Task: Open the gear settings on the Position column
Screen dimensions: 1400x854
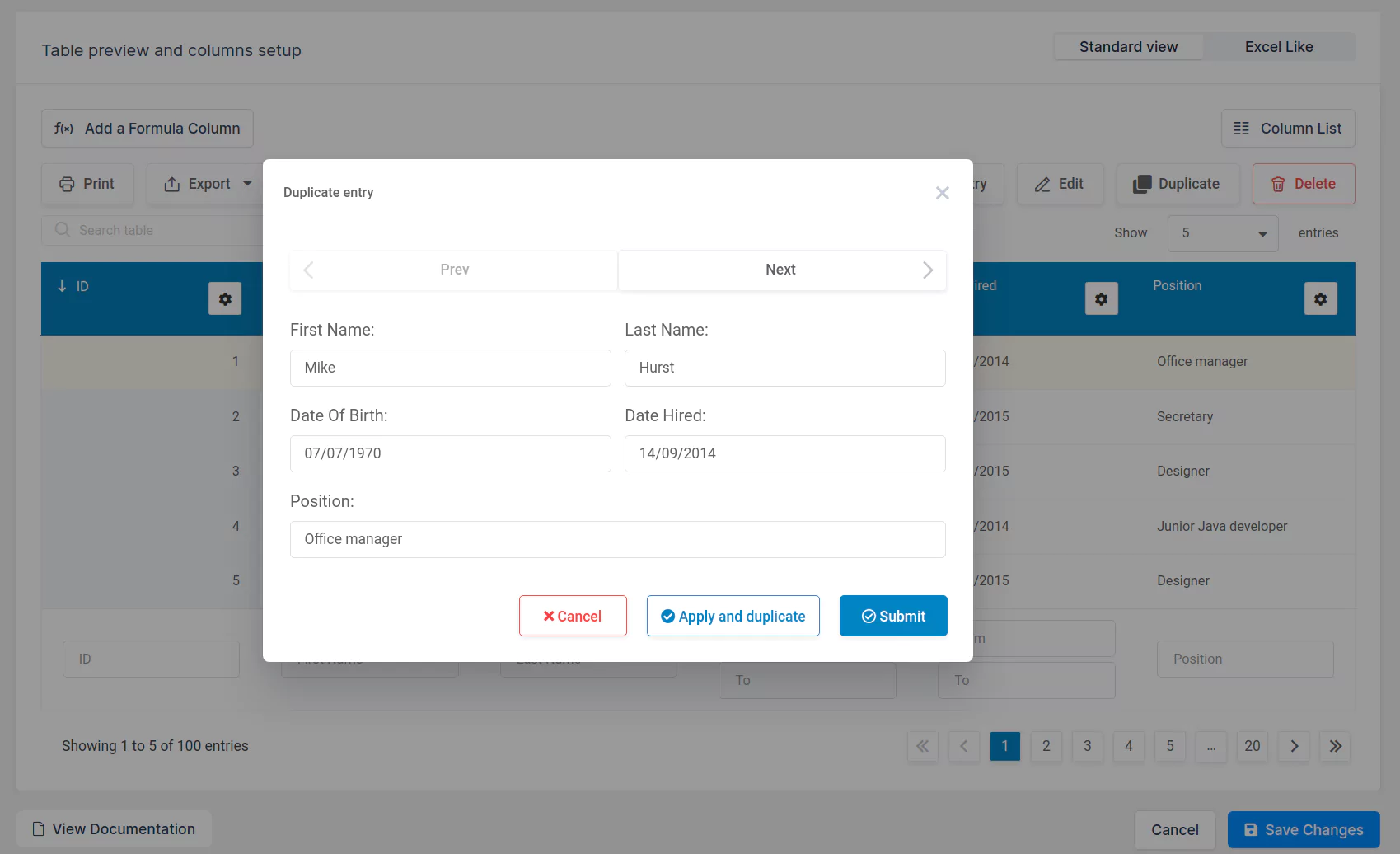Action: [1321, 298]
